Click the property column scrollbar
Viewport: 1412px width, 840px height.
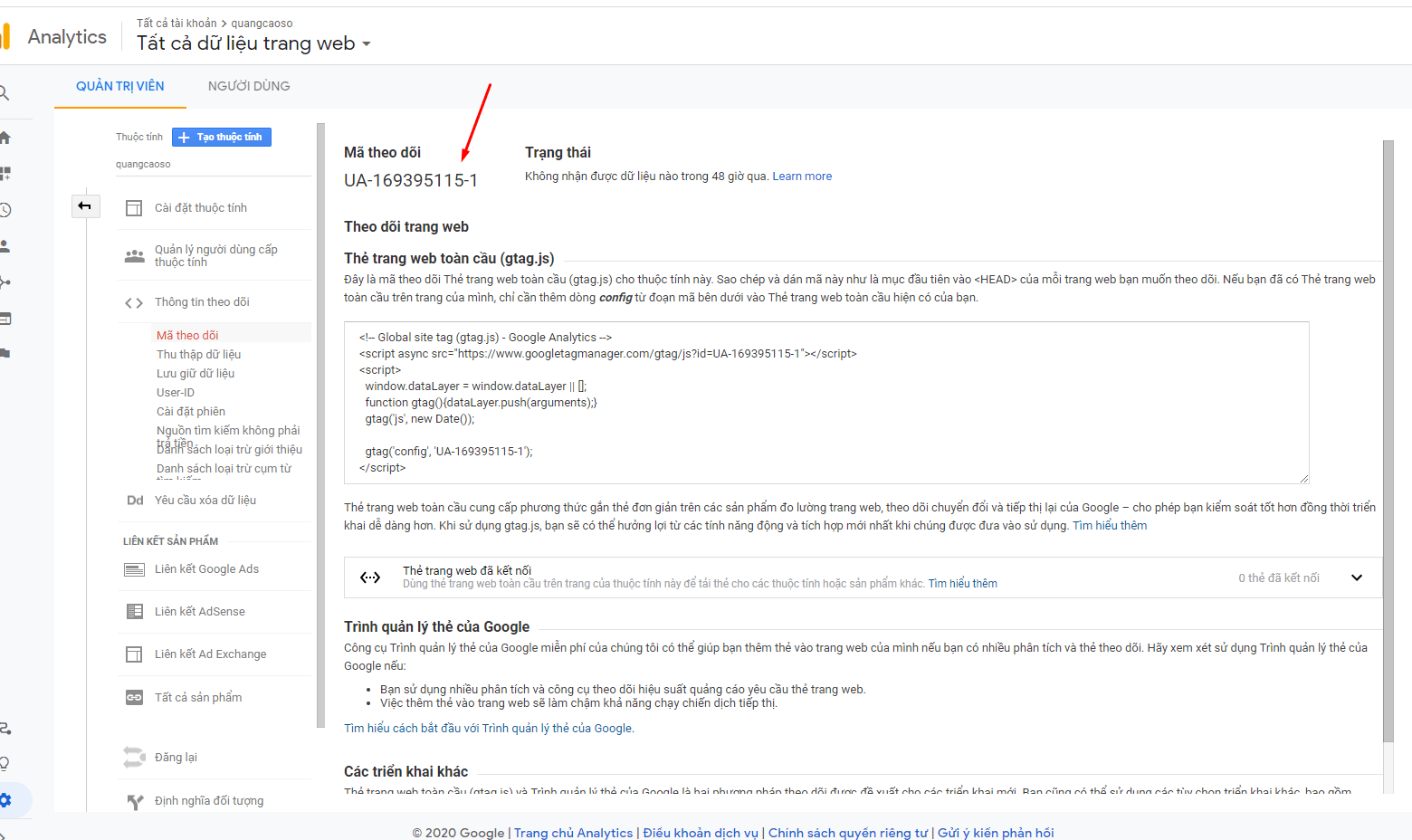click(320, 425)
